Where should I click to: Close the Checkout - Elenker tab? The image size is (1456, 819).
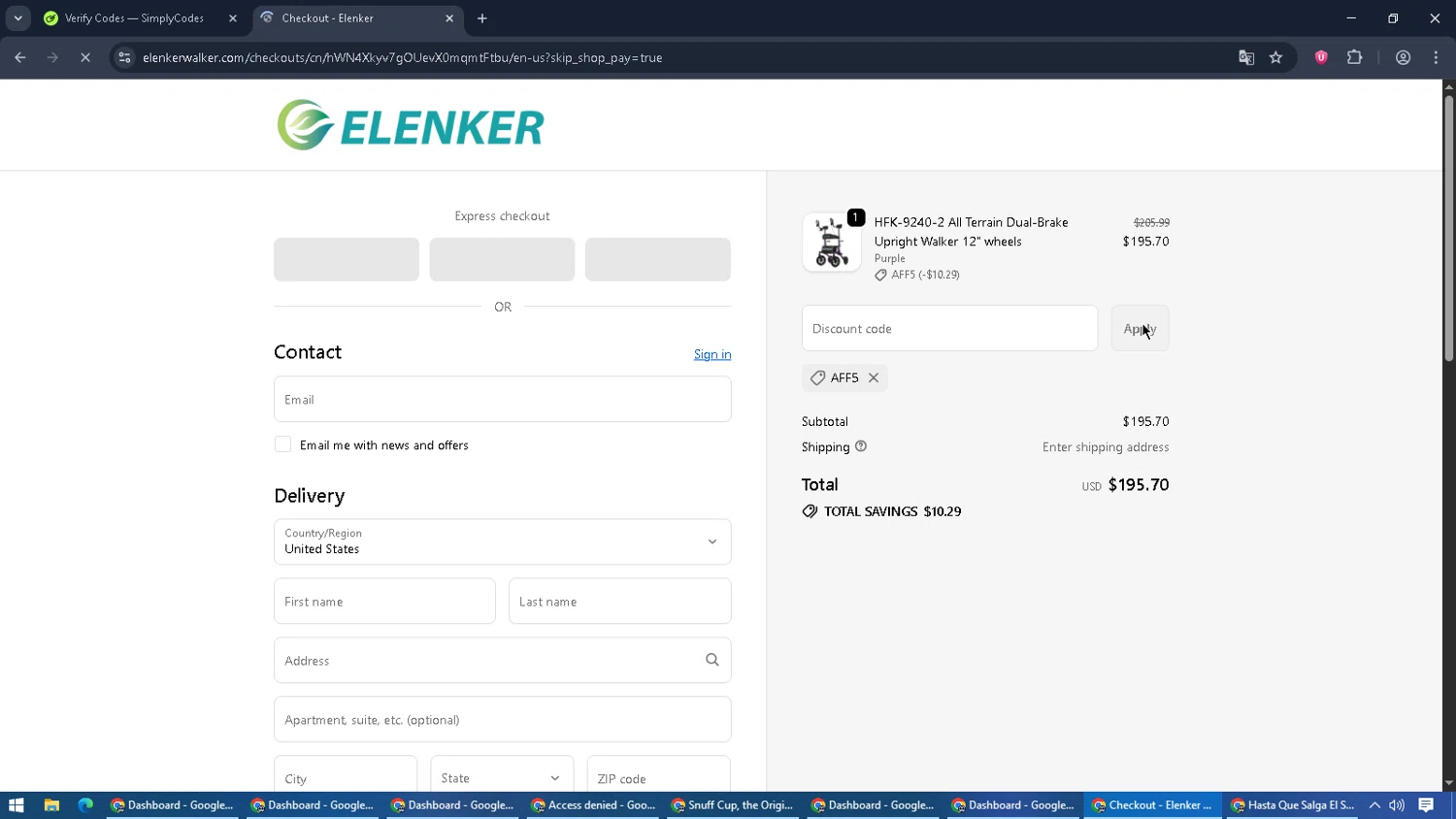(x=449, y=17)
